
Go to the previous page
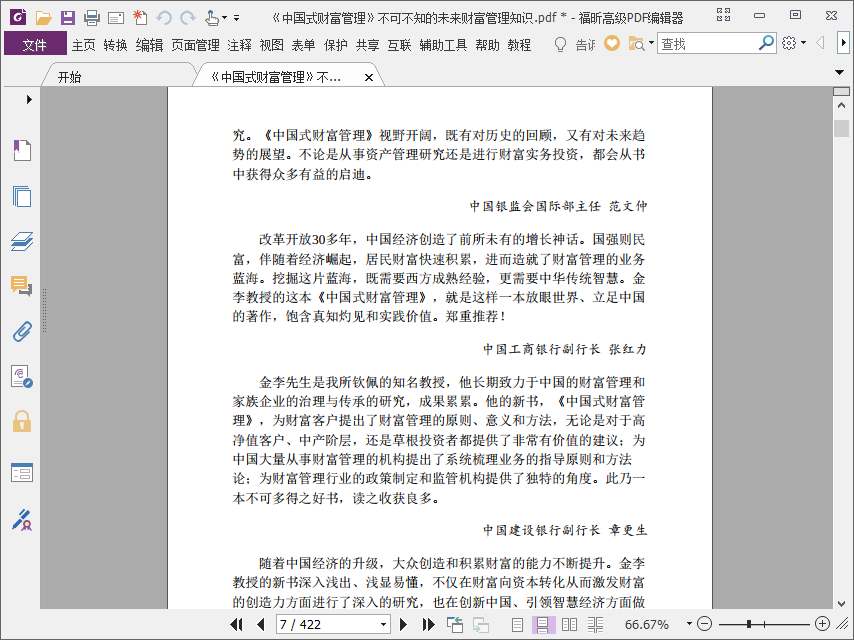(x=260, y=624)
